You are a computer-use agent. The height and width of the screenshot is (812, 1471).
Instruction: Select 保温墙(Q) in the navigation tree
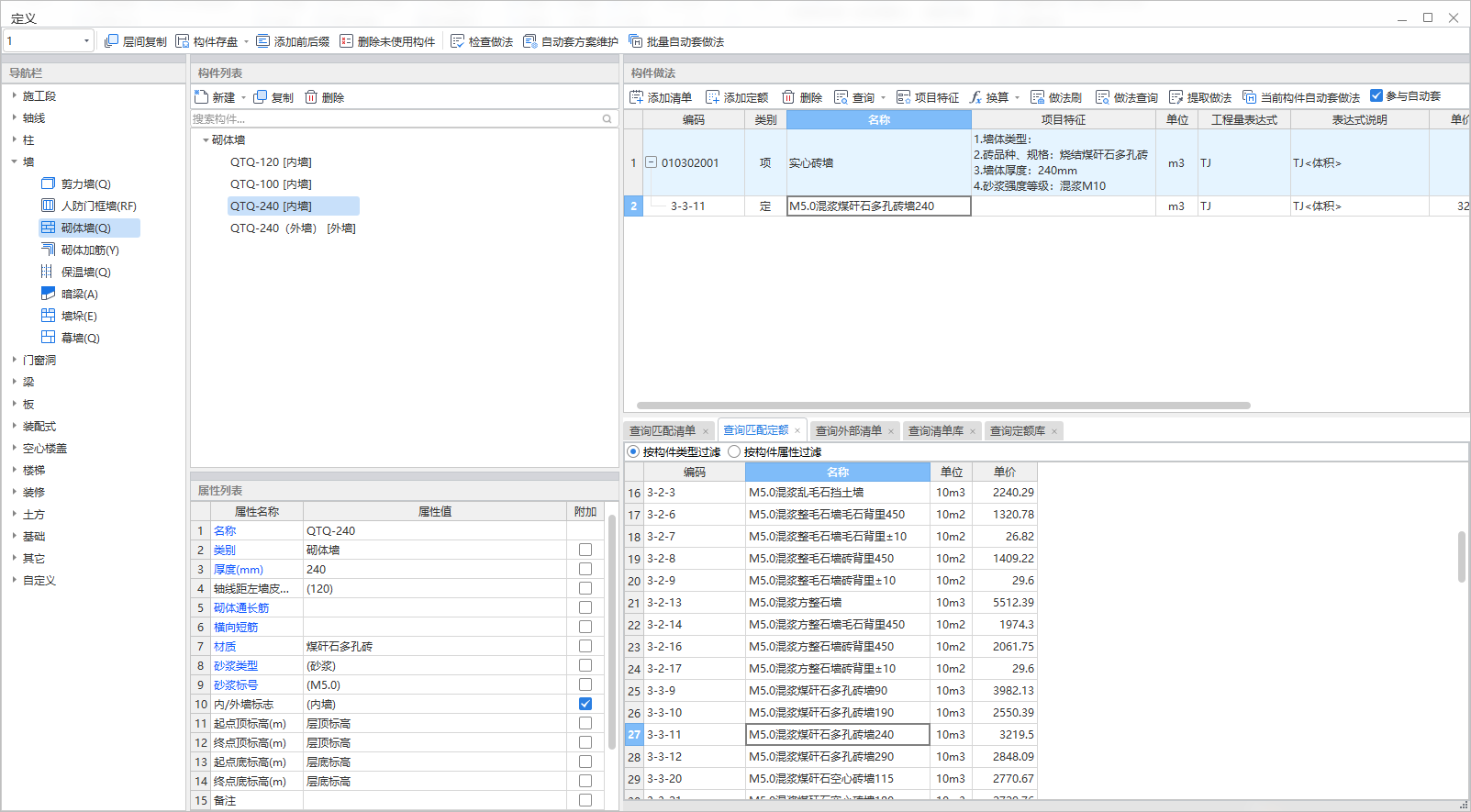[x=85, y=273]
